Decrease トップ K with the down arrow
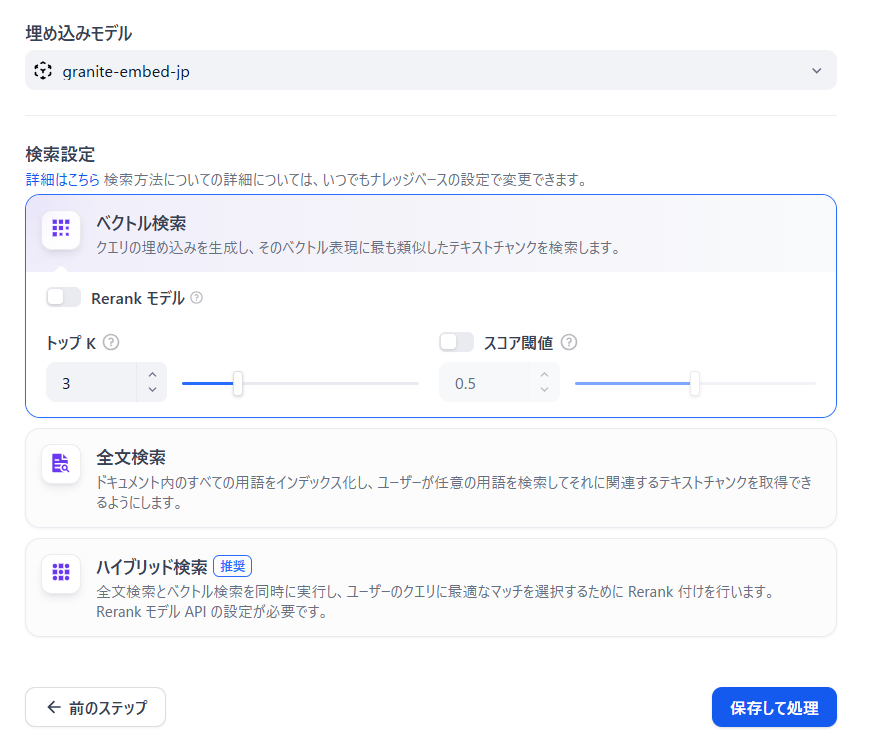Image resolution: width=891 pixels, height=749 pixels. (152, 389)
